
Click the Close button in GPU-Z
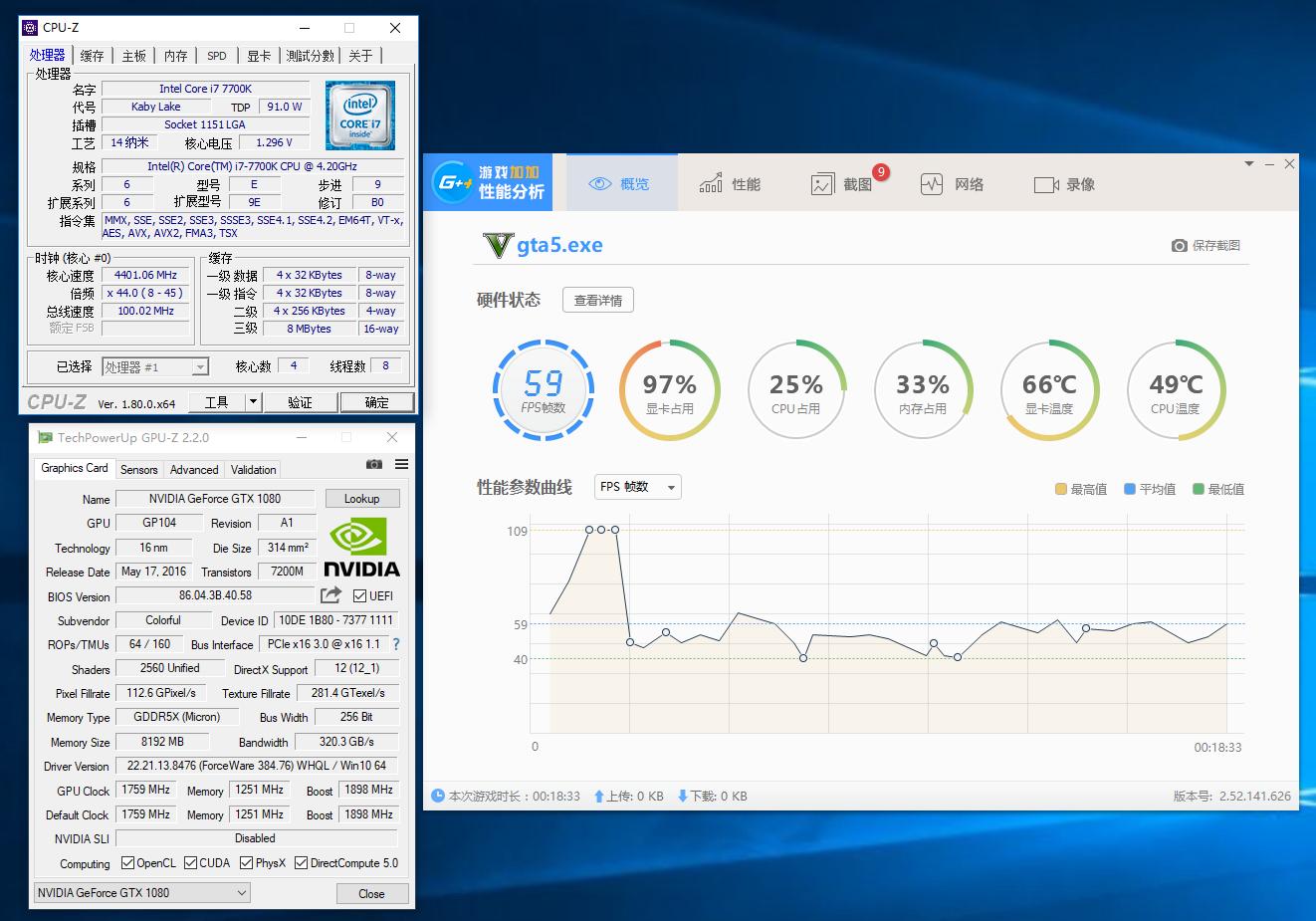(371, 894)
